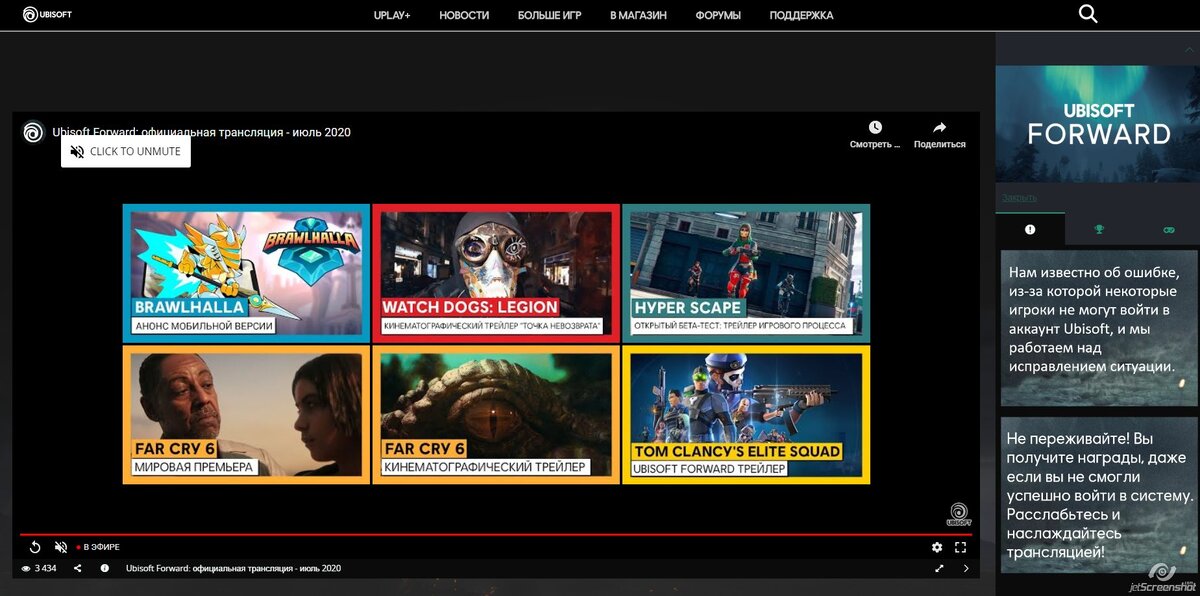Click the red video progress bar
The image size is (1200, 596).
[496, 535]
